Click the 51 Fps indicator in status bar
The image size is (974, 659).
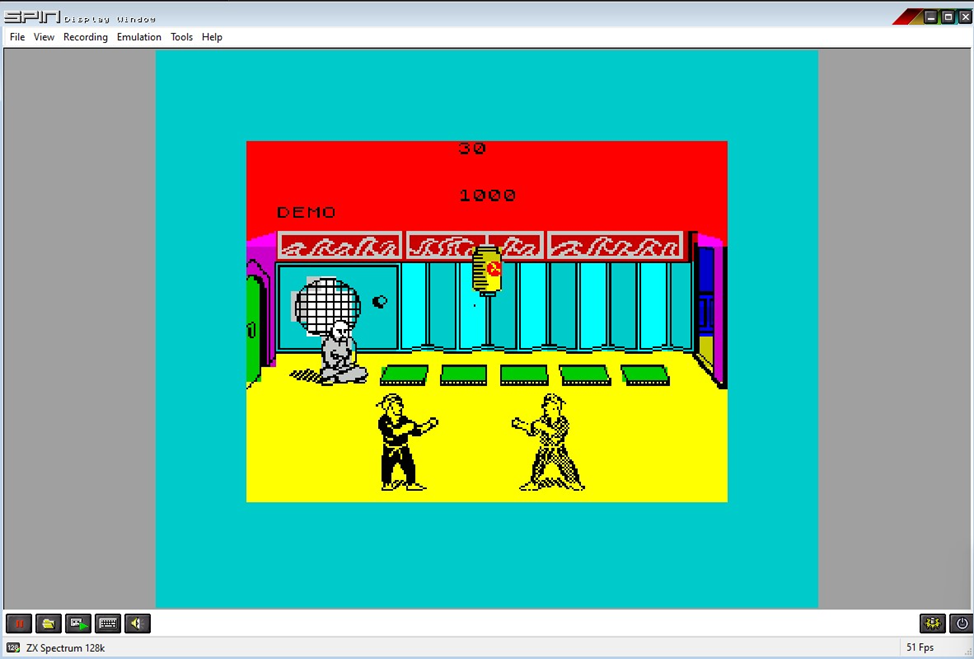[x=920, y=648]
